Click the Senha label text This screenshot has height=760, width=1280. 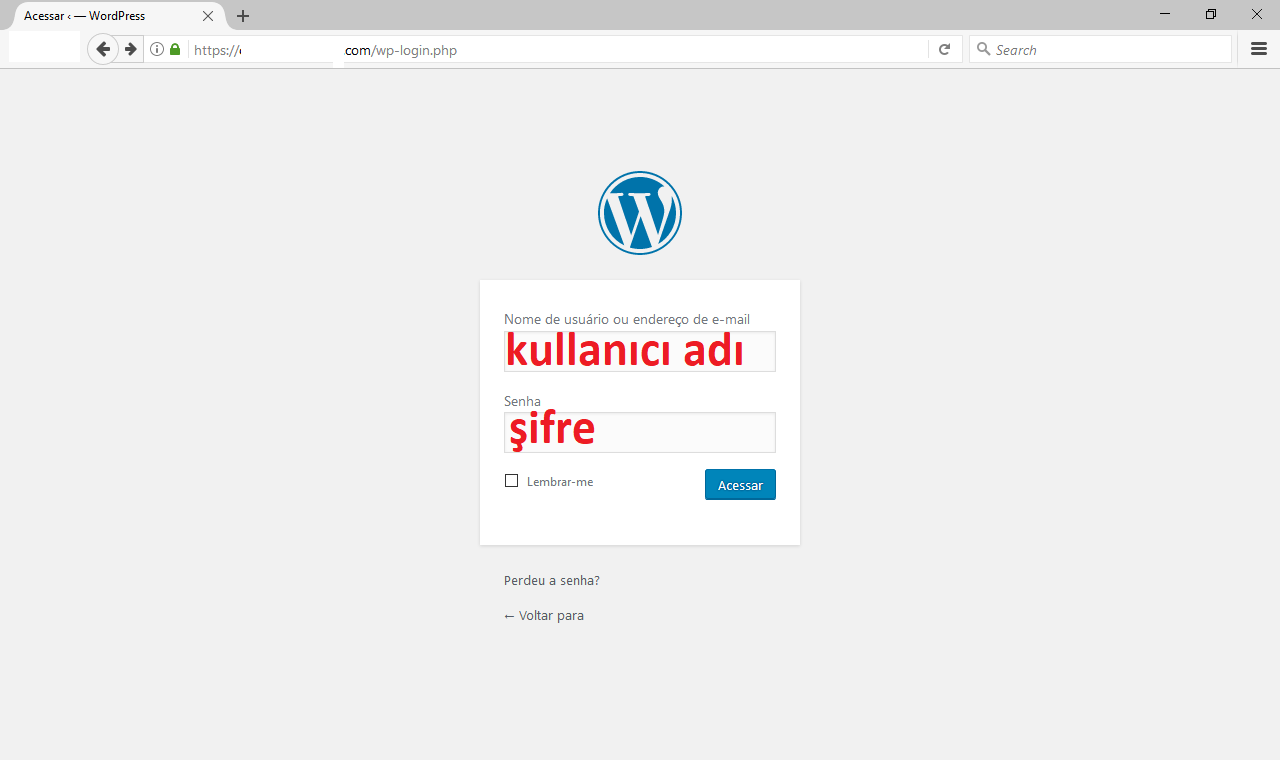pyautogui.click(x=522, y=401)
